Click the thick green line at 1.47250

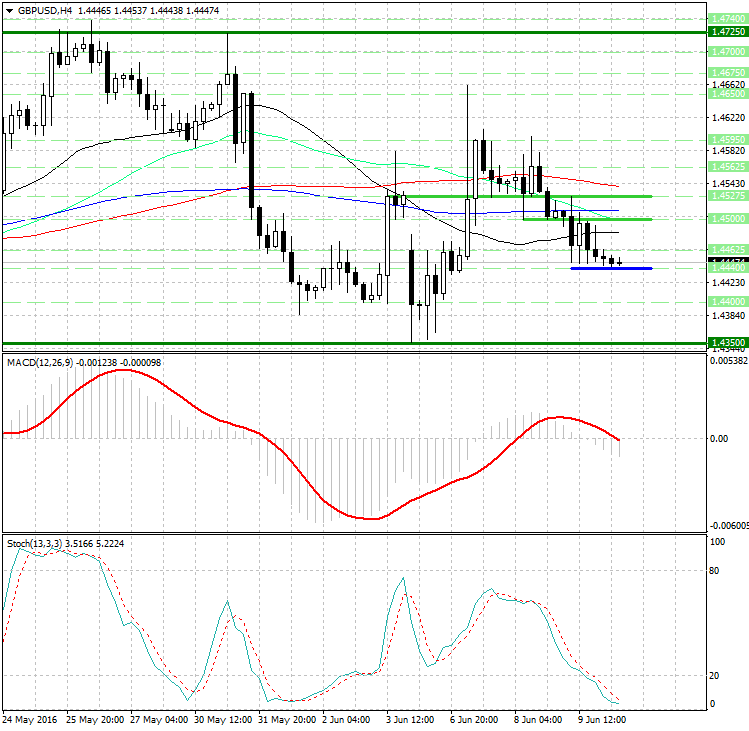pos(350,32)
